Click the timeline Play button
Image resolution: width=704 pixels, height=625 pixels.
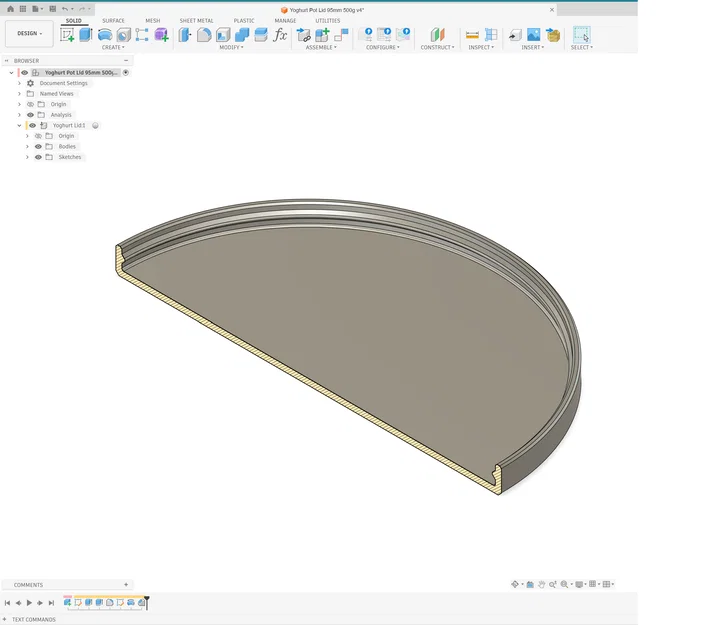pos(29,603)
